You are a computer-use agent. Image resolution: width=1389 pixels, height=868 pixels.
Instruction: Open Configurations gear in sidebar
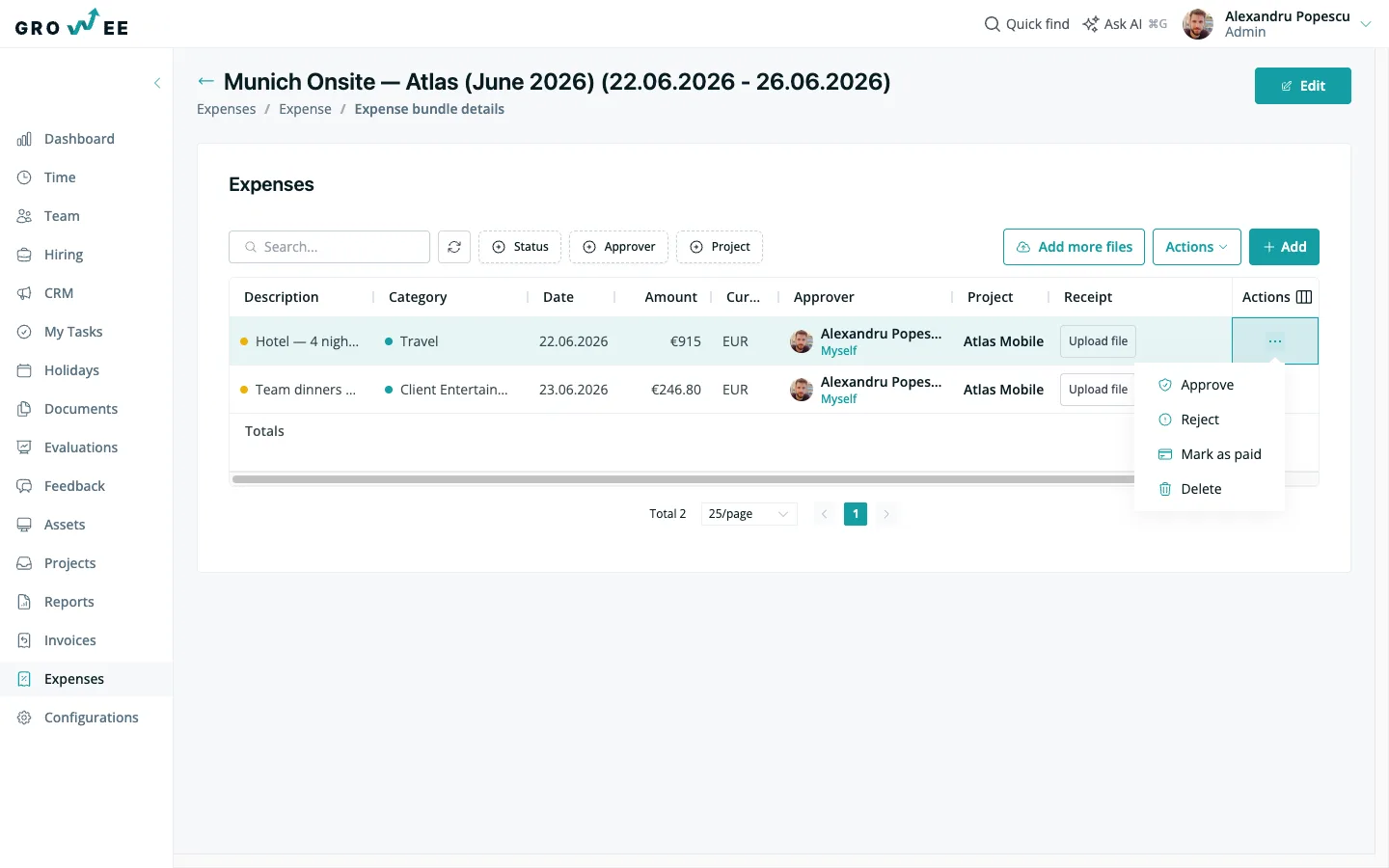[x=24, y=718]
